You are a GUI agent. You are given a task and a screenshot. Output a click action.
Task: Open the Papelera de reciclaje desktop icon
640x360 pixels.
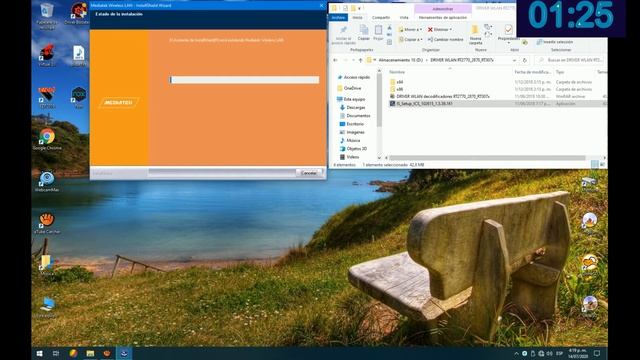coord(47,16)
